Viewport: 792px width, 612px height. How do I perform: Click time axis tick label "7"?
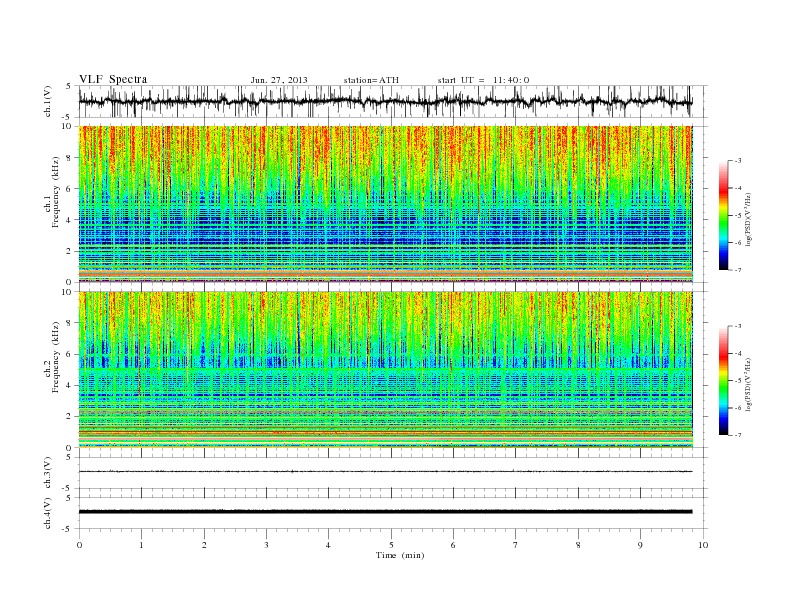tap(516, 545)
